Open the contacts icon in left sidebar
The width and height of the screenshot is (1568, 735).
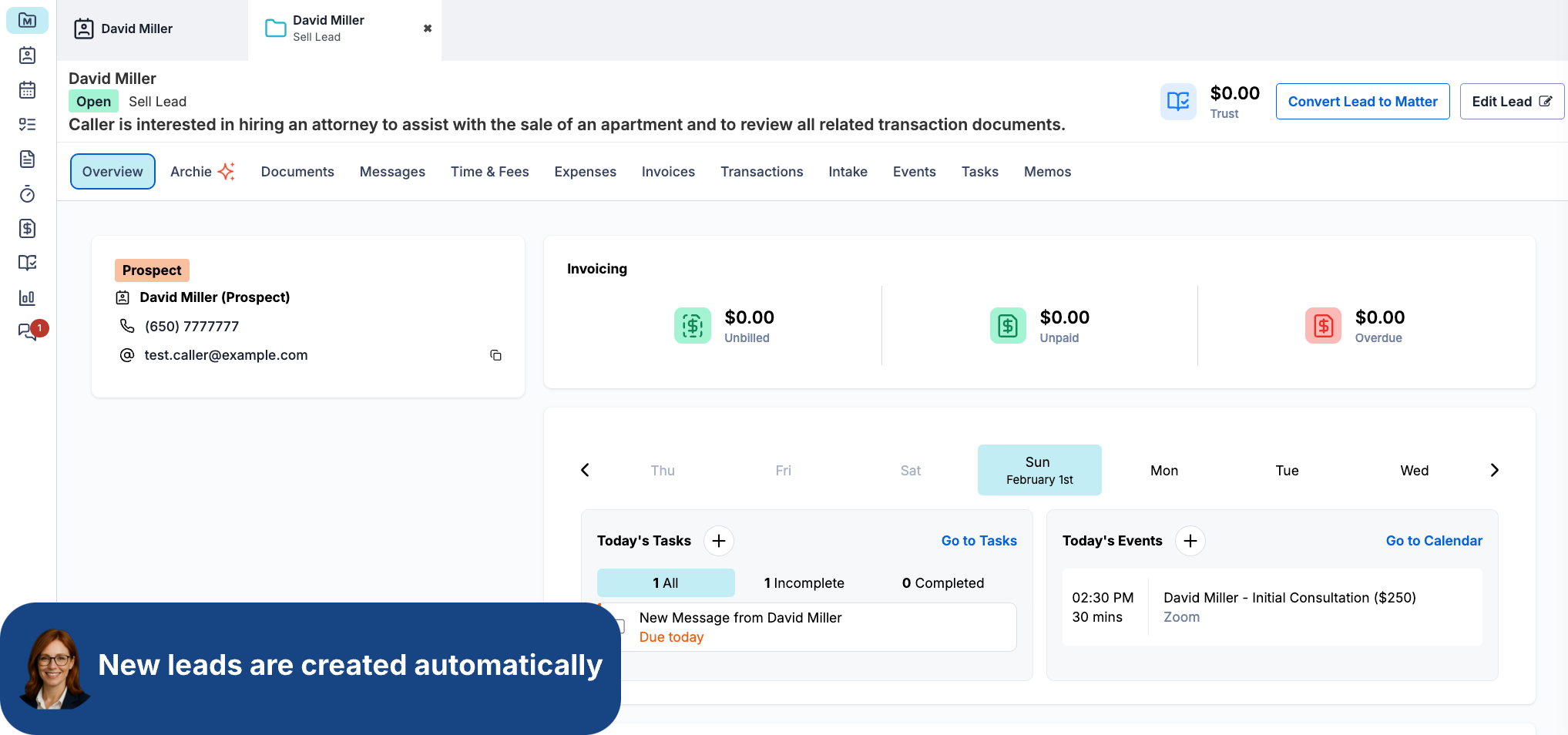click(27, 55)
